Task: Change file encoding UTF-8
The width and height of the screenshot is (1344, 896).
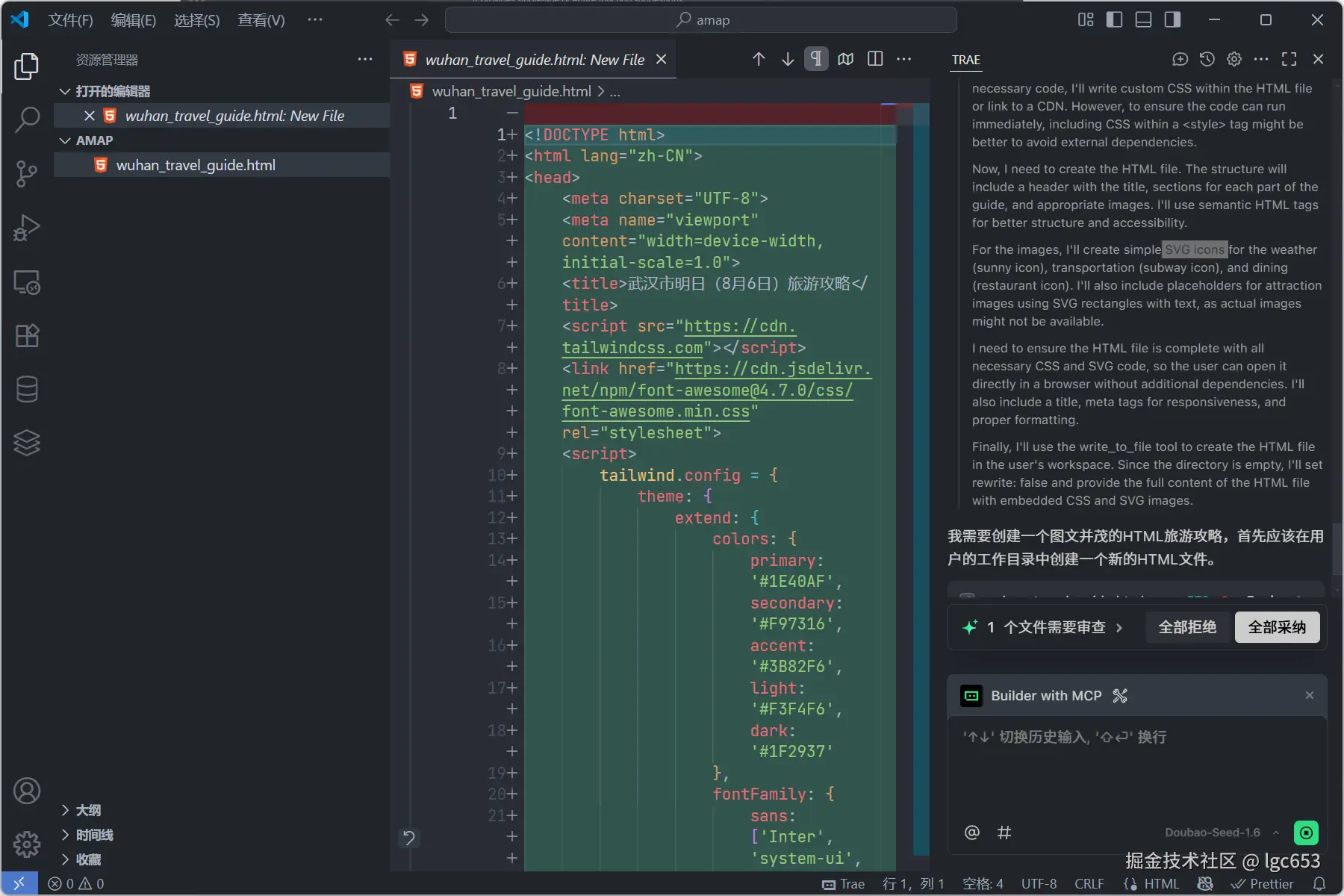Action: click(x=1039, y=884)
